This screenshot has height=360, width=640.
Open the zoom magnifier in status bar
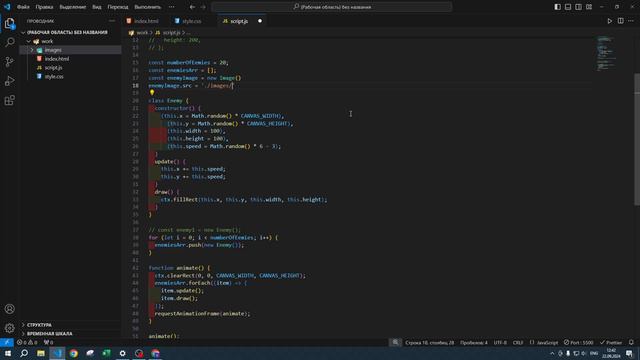395,342
